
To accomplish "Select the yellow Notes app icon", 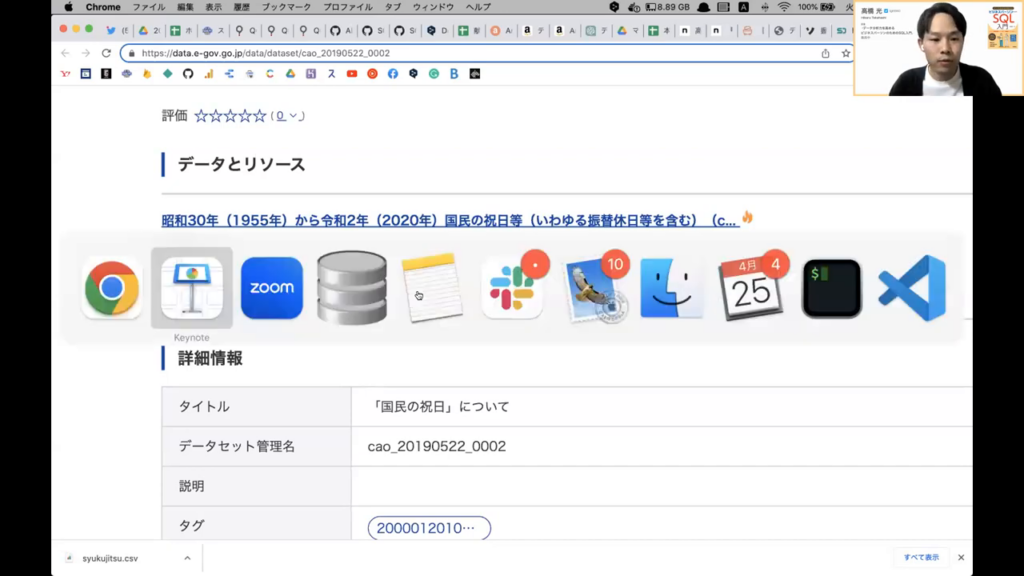I will [x=432, y=288].
